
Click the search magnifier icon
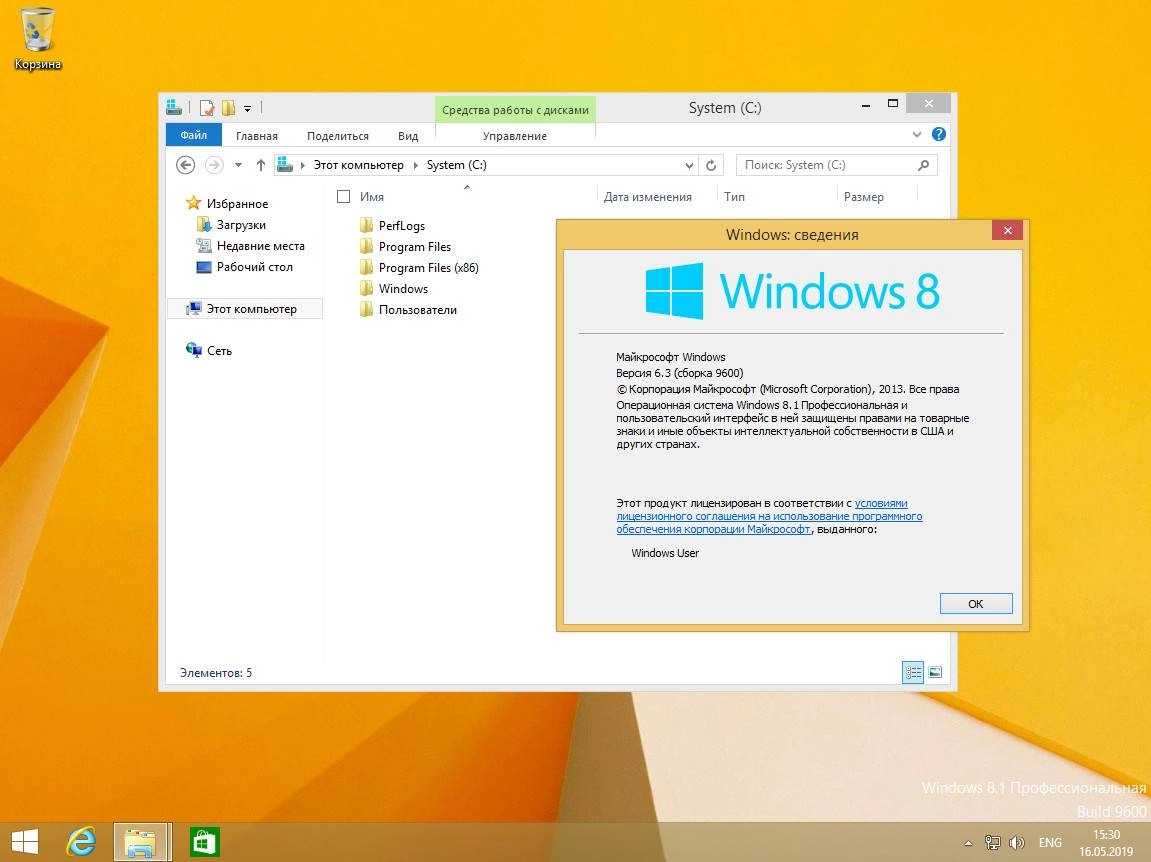coord(923,165)
